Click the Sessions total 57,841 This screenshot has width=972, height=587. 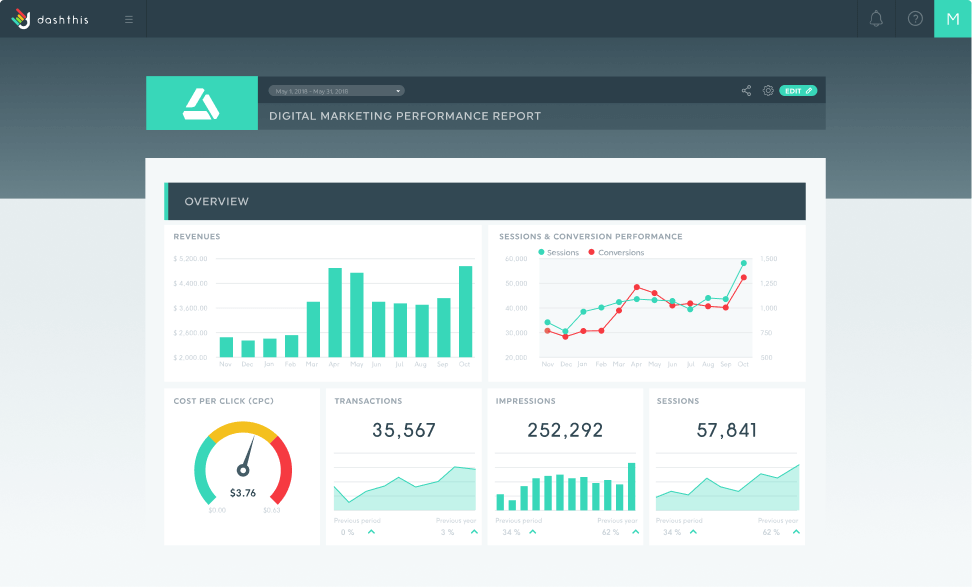coord(727,430)
